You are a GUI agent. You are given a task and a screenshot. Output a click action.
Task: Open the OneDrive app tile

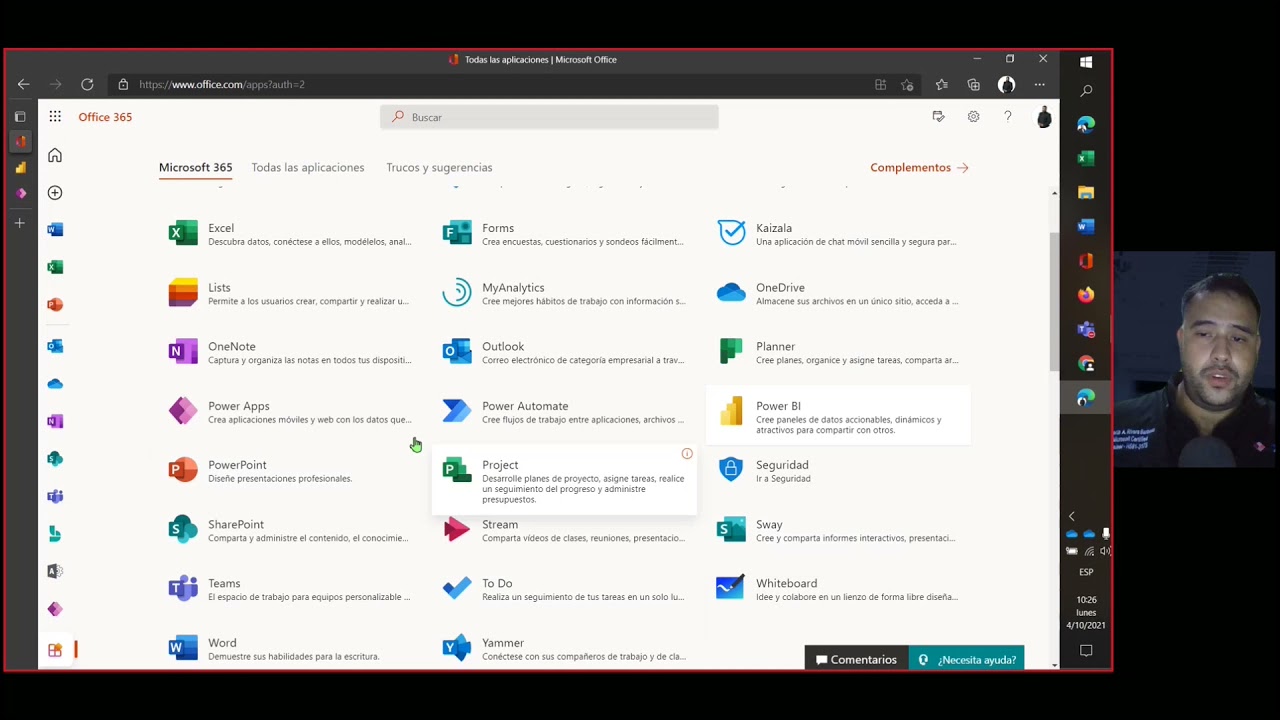click(838, 293)
